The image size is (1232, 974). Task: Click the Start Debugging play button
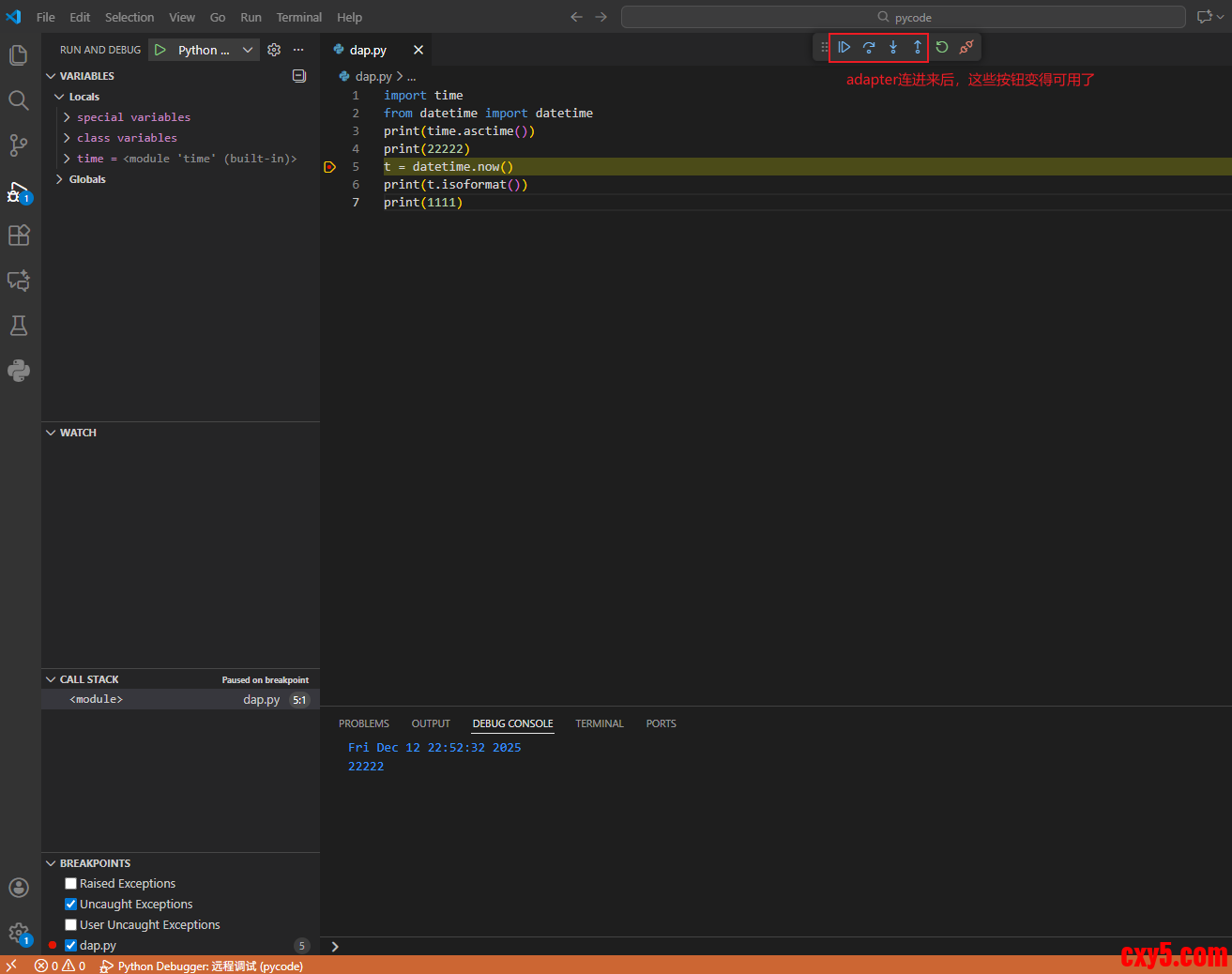(x=160, y=50)
